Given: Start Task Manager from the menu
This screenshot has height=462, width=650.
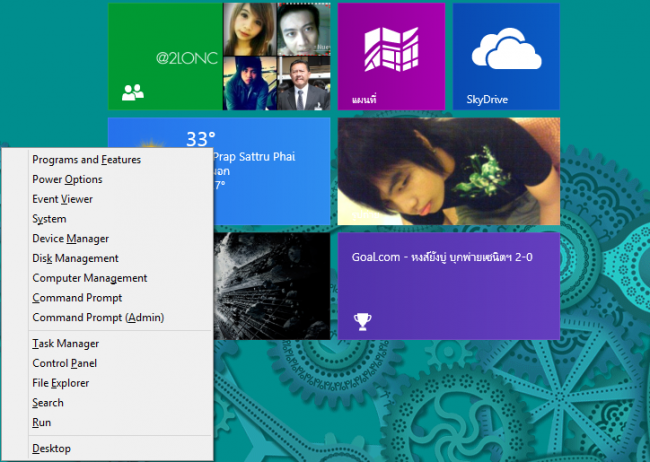Looking at the screenshot, I should (x=65, y=343).
